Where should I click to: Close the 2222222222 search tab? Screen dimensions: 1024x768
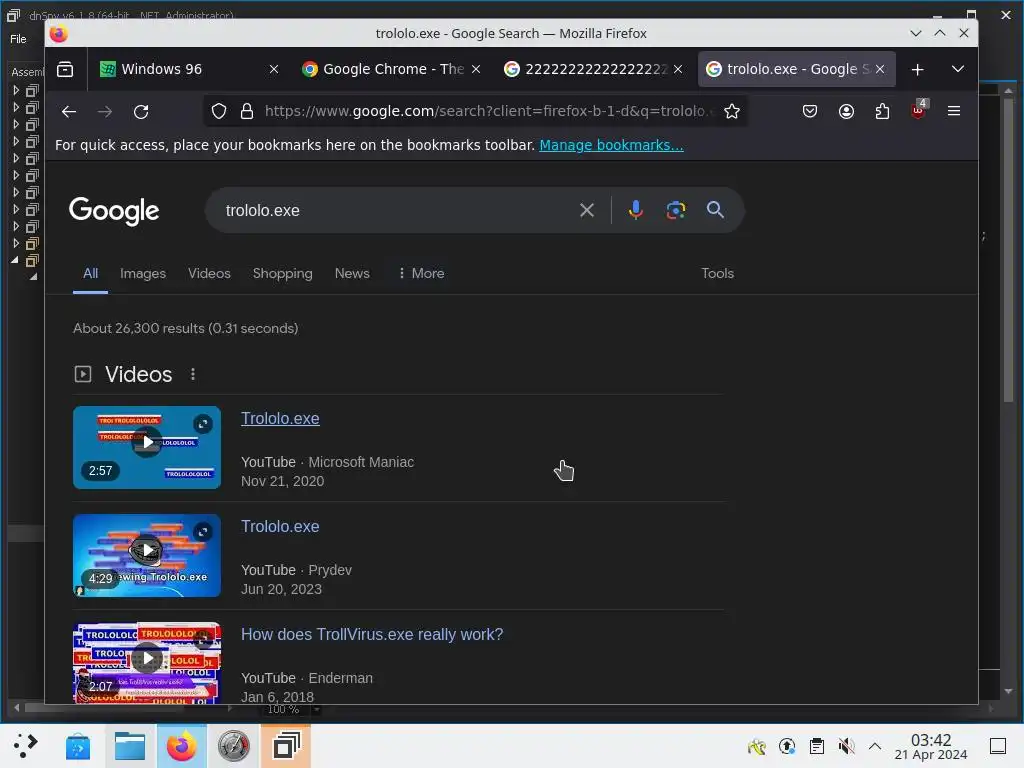click(678, 69)
